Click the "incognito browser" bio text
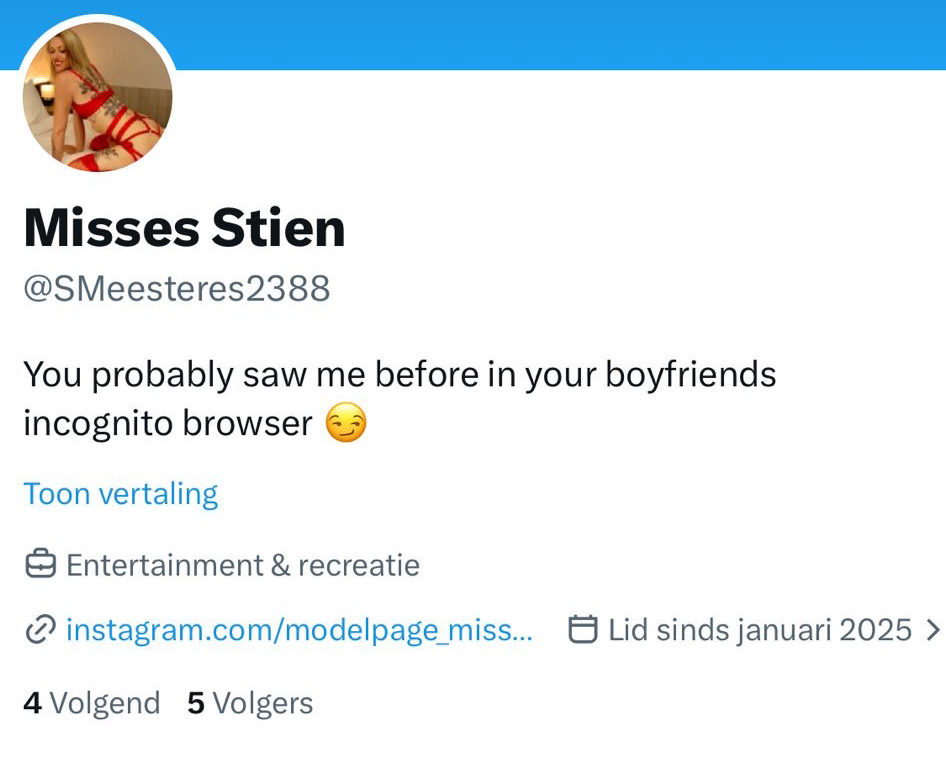The height and width of the screenshot is (760, 946). pos(168,424)
